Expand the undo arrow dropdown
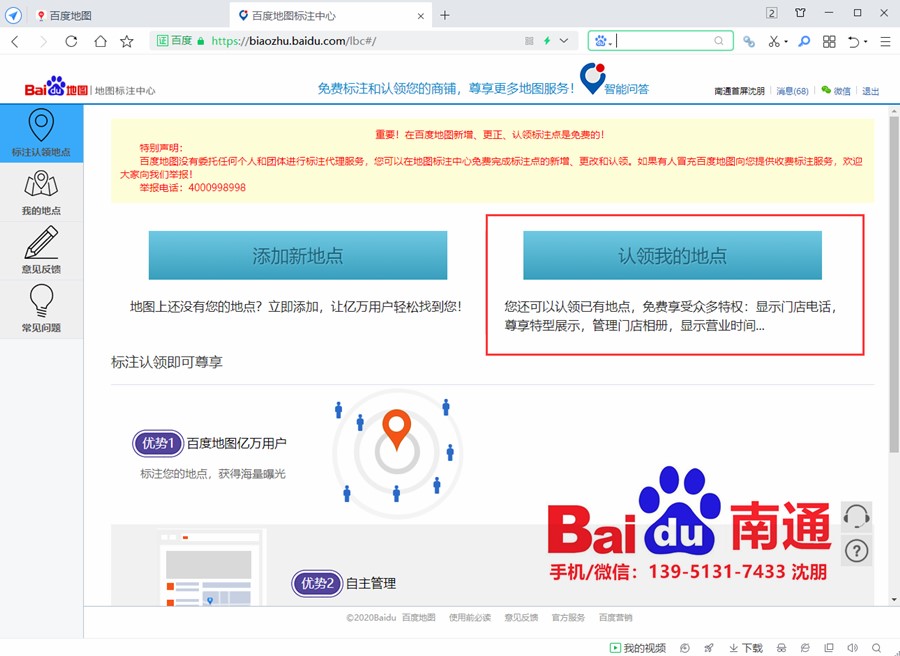The image size is (900, 656). pos(866,41)
